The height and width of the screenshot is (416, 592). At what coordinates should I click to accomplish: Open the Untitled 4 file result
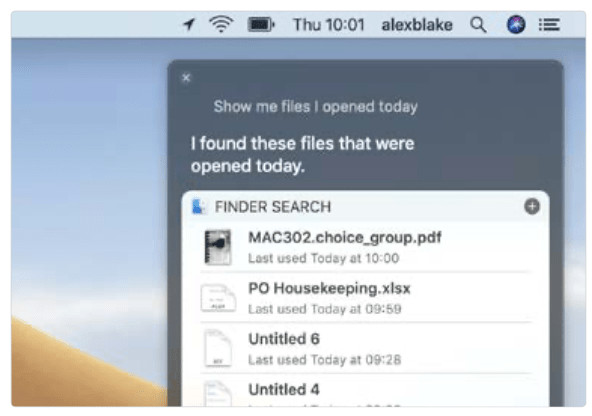pyautogui.click(x=365, y=391)
